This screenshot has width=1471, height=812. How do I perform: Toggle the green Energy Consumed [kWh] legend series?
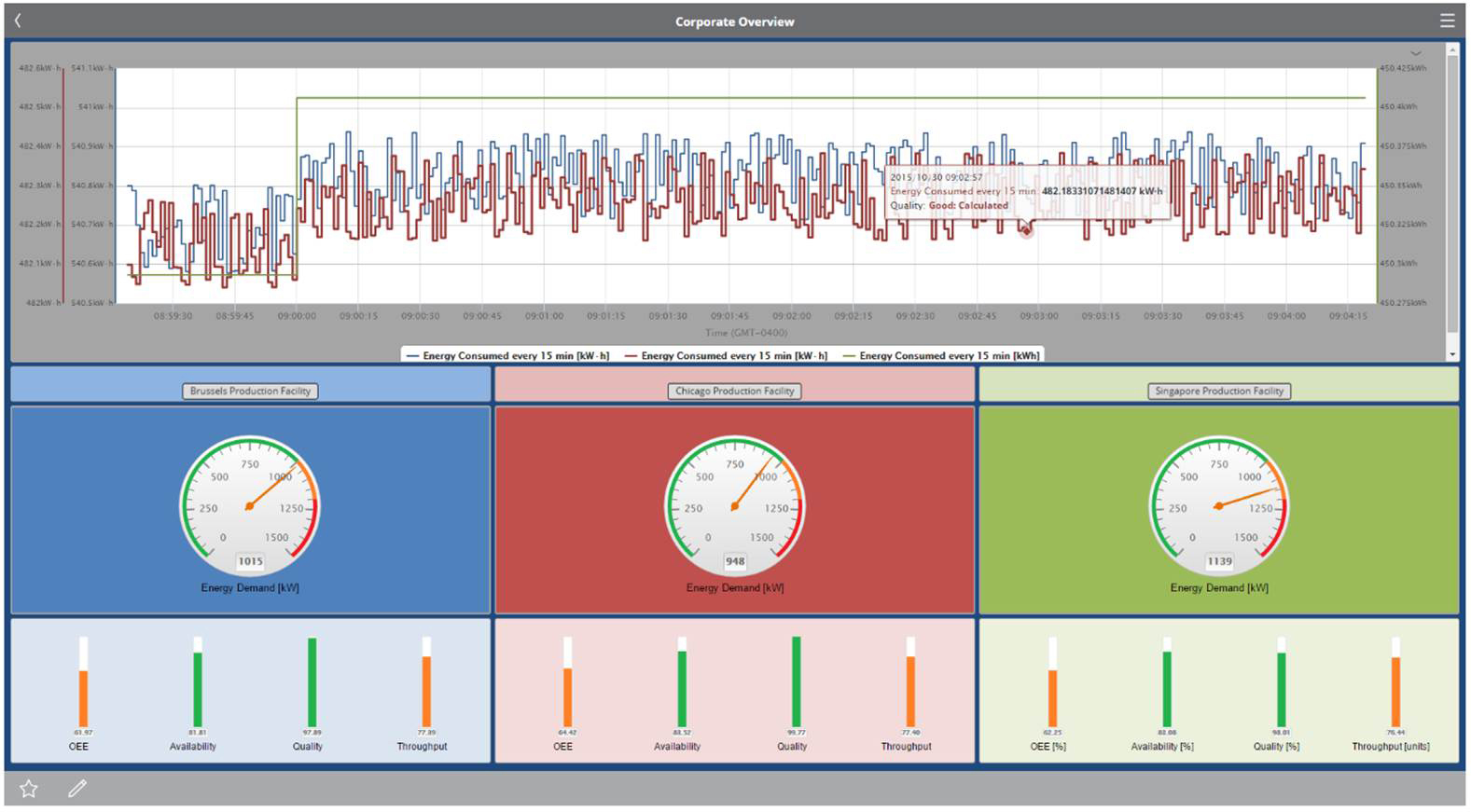point(941,355)
